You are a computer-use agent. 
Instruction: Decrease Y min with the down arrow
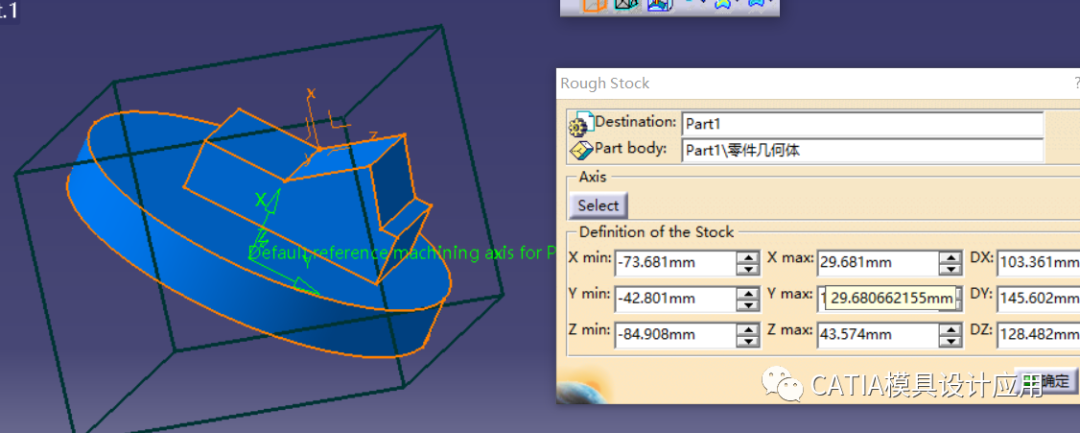(747, 304)
